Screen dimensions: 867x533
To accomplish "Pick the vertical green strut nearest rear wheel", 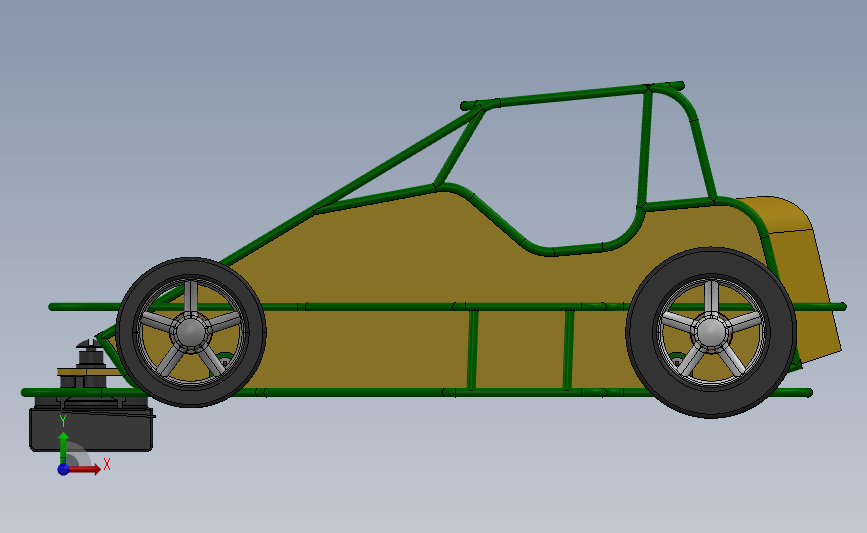I will 568,349.
